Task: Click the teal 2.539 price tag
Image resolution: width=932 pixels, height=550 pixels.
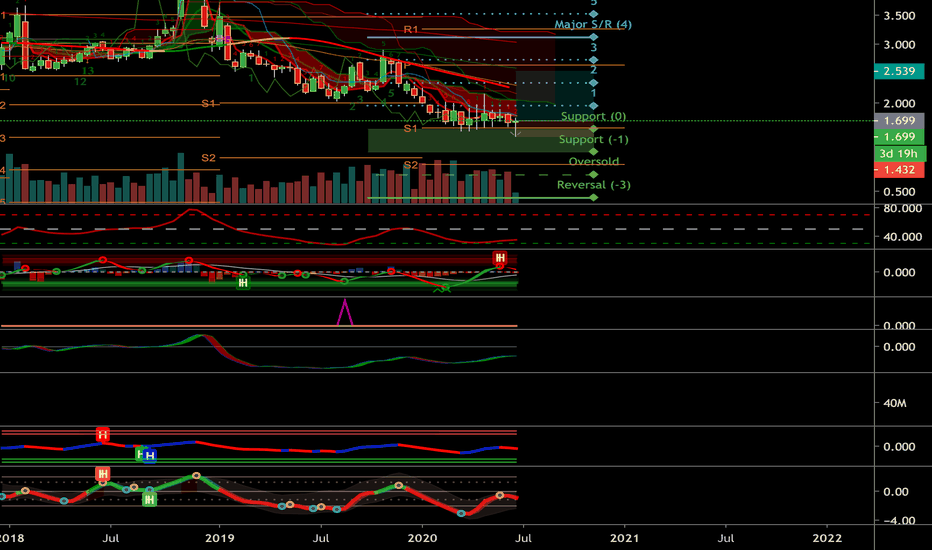Action: point(899,71)
